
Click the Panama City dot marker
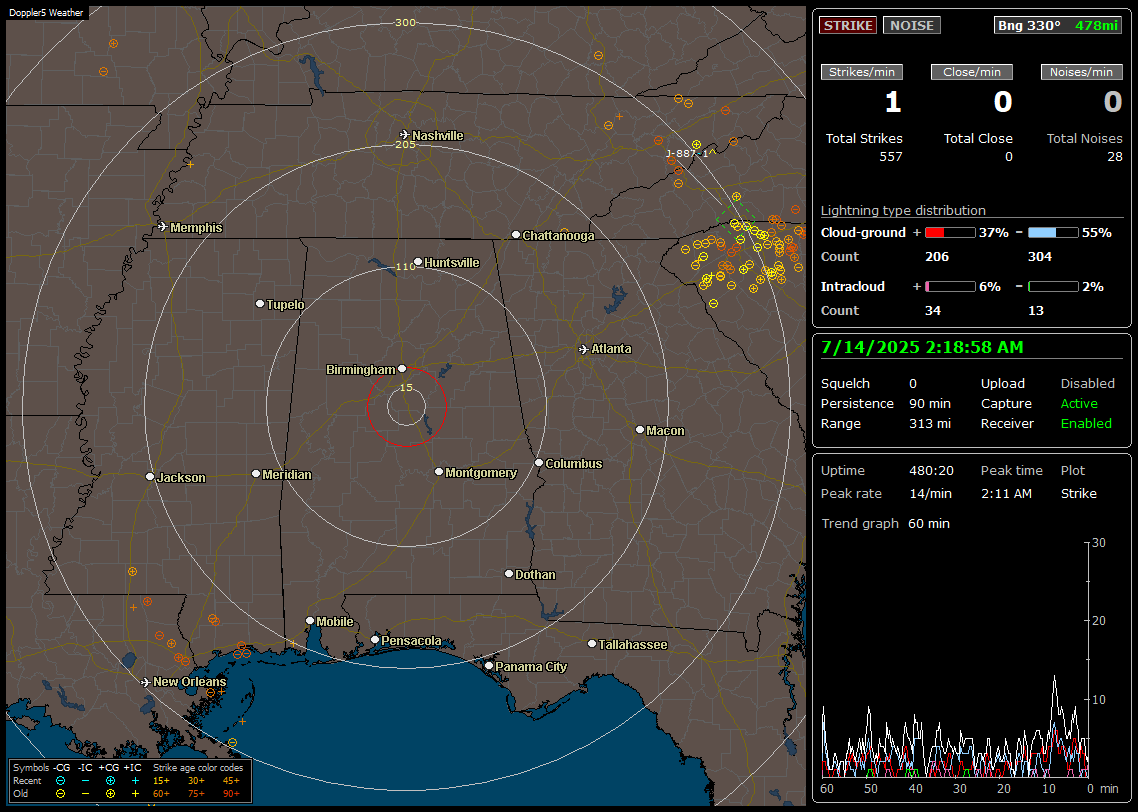(489, 665)
